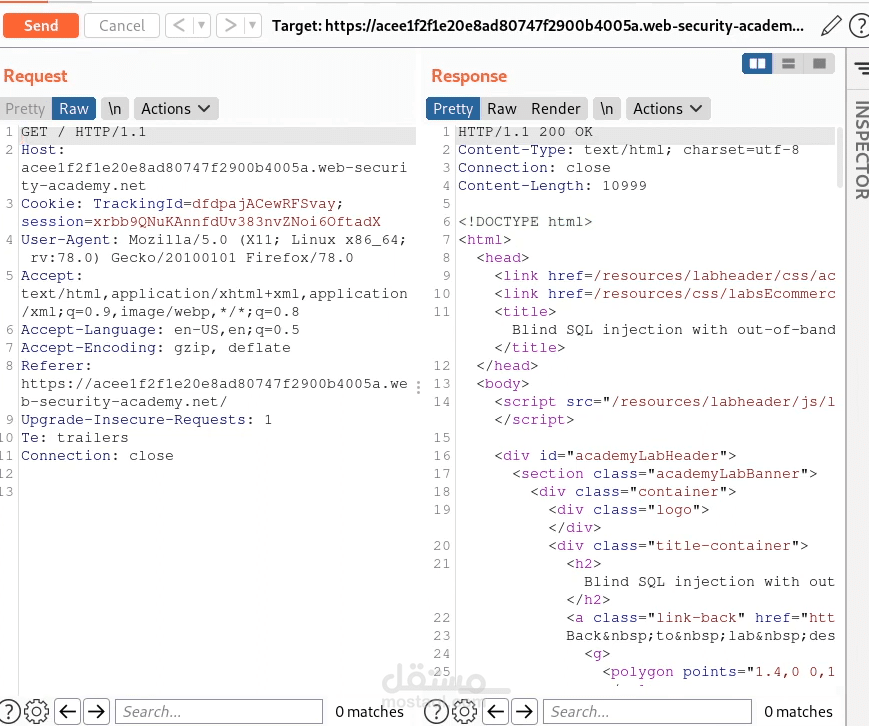
Task: Click the Response search input field
Action: click(x=647, y=712)
